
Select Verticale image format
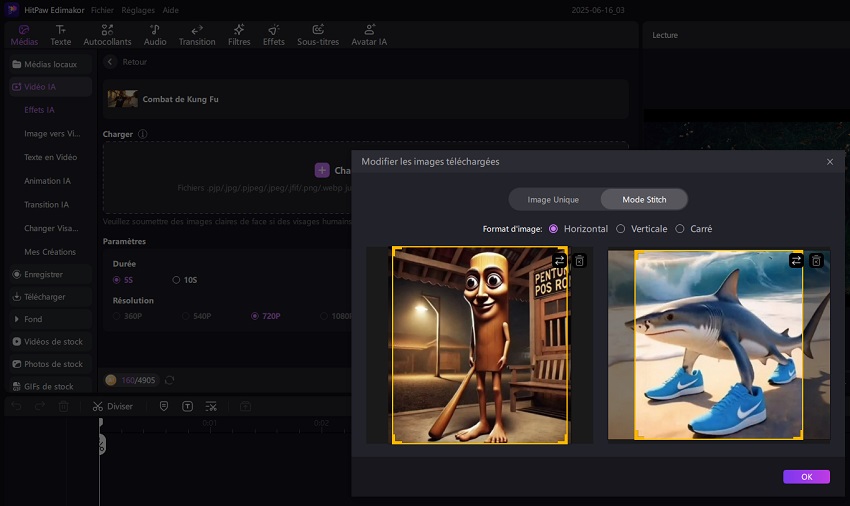click(620, 229)
